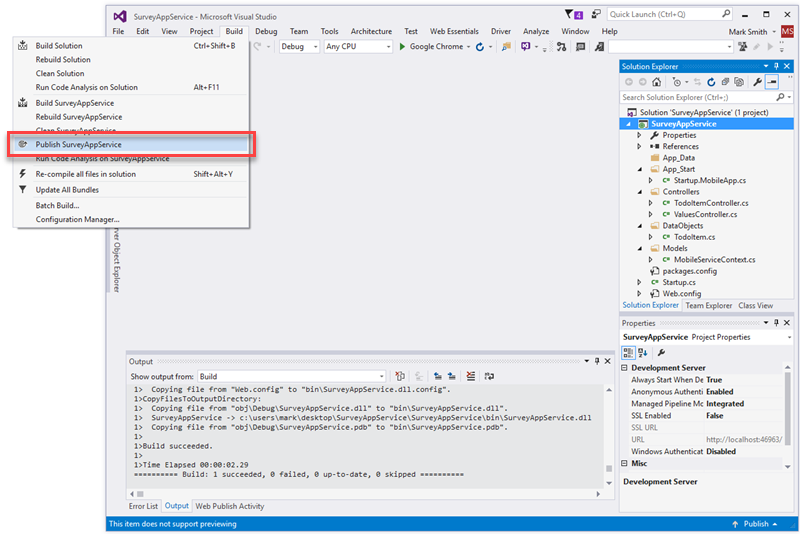The width and height of the screenshot is (800, 534).
Task: Click the Clear All icon in Output toolbar
Action: pyautogui.click(x=470, y=376)
